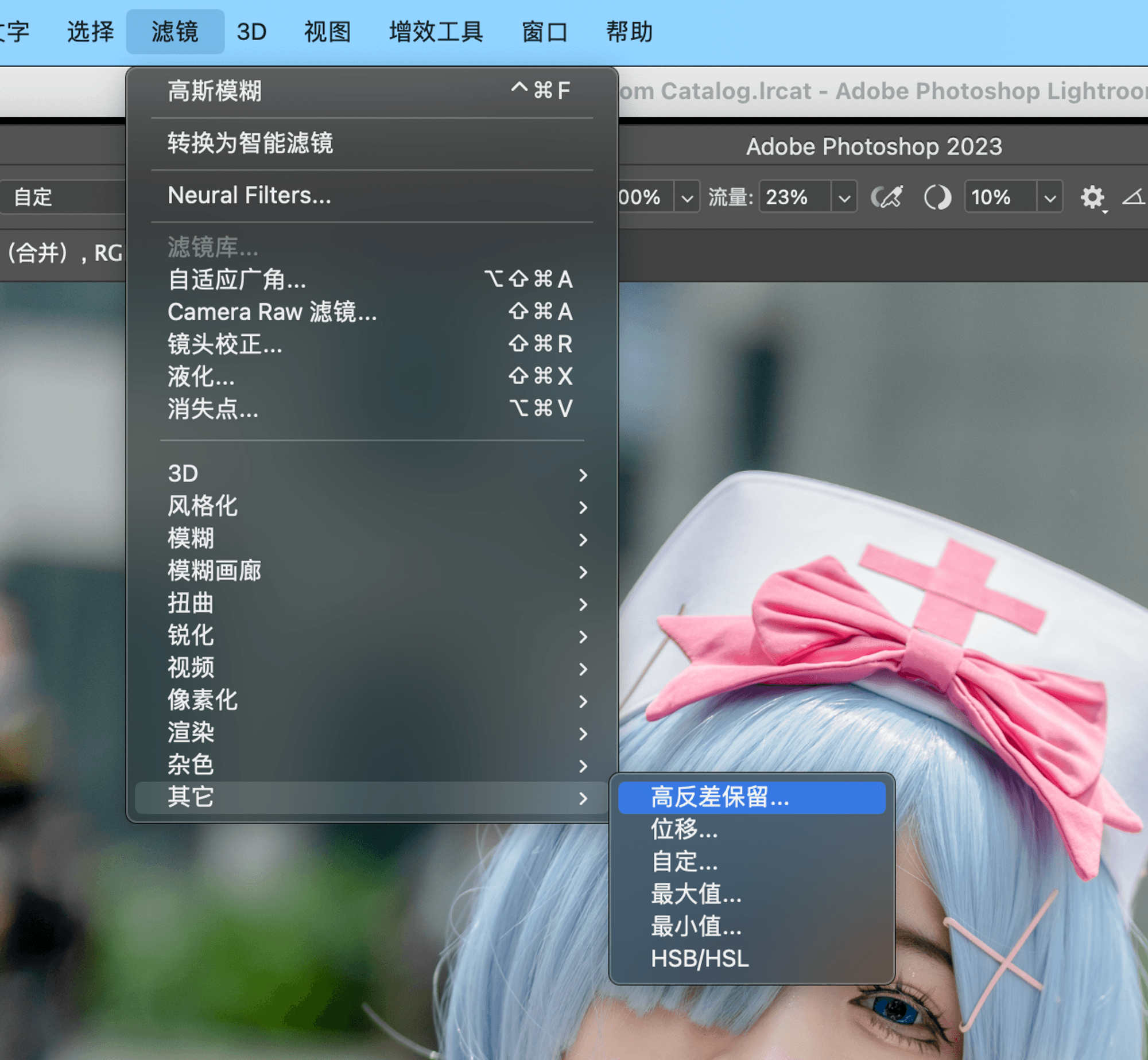Select 最小值... filter

pos(752,926)
